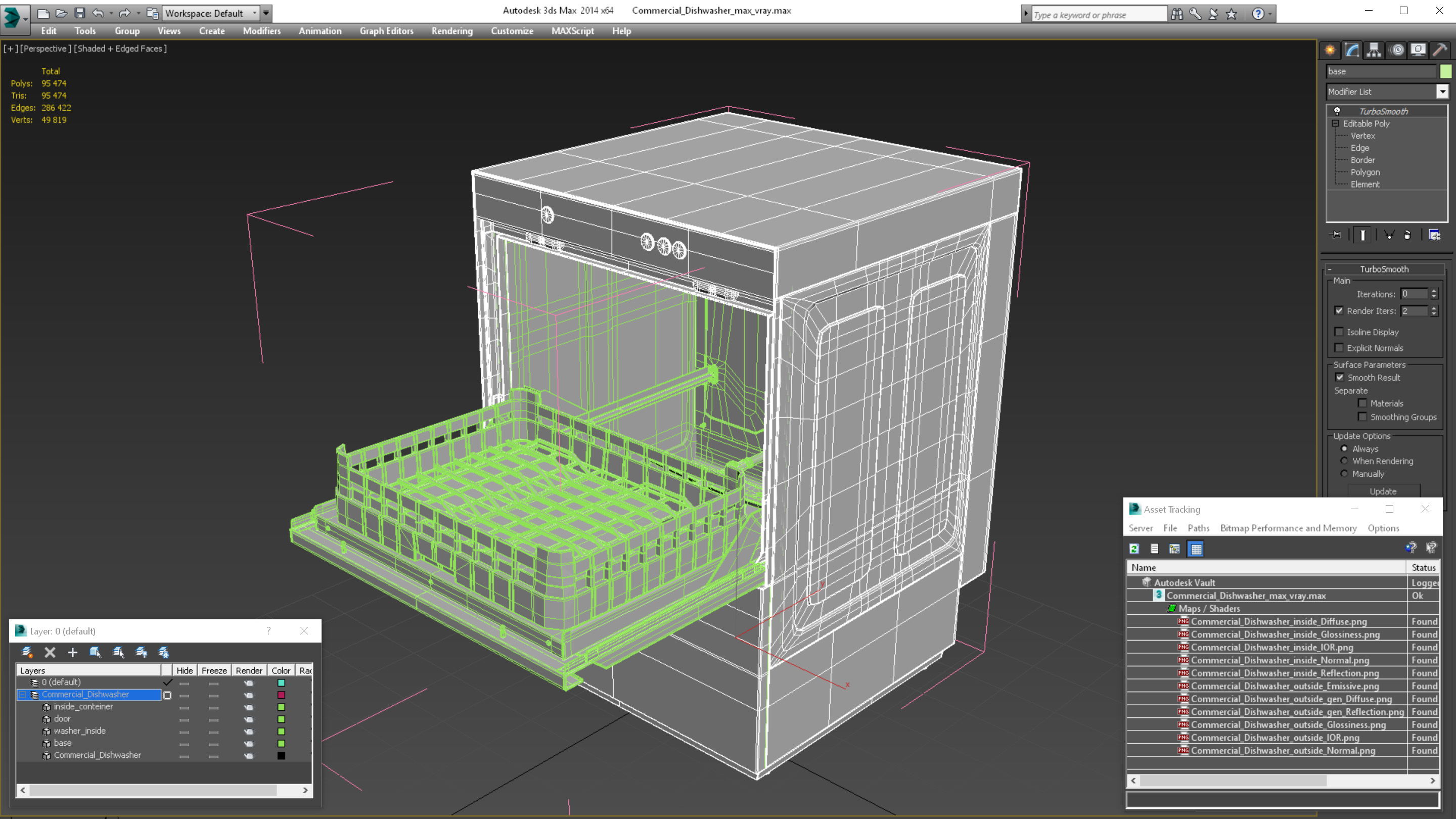Switch Asset Tracking to table view
1456x819 pixels.
pyautogui.click(x=1196, y=548)
